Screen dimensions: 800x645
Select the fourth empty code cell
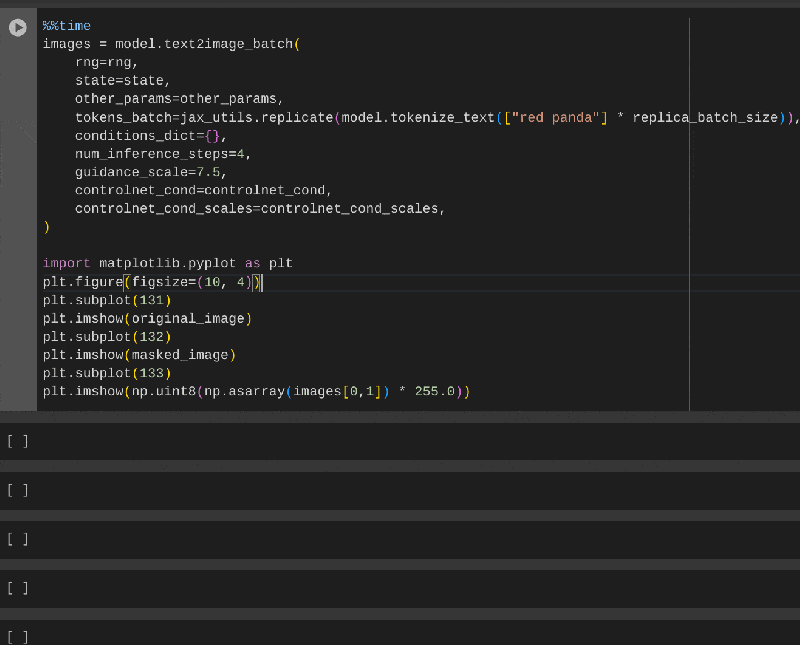click(400, 588)
